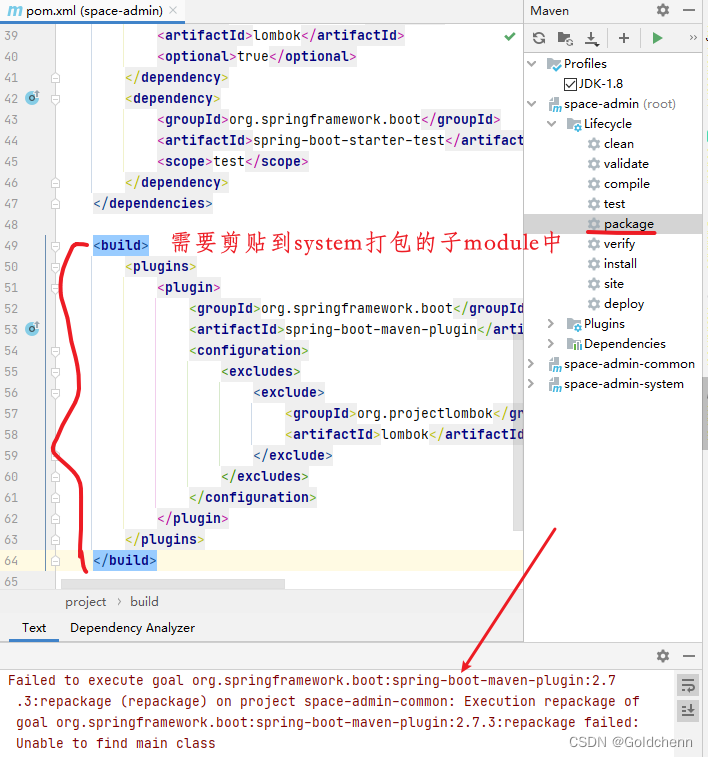This screenshot has height=757, width=708.
Task: Hide the run output panel
Action: coord(689,656)
